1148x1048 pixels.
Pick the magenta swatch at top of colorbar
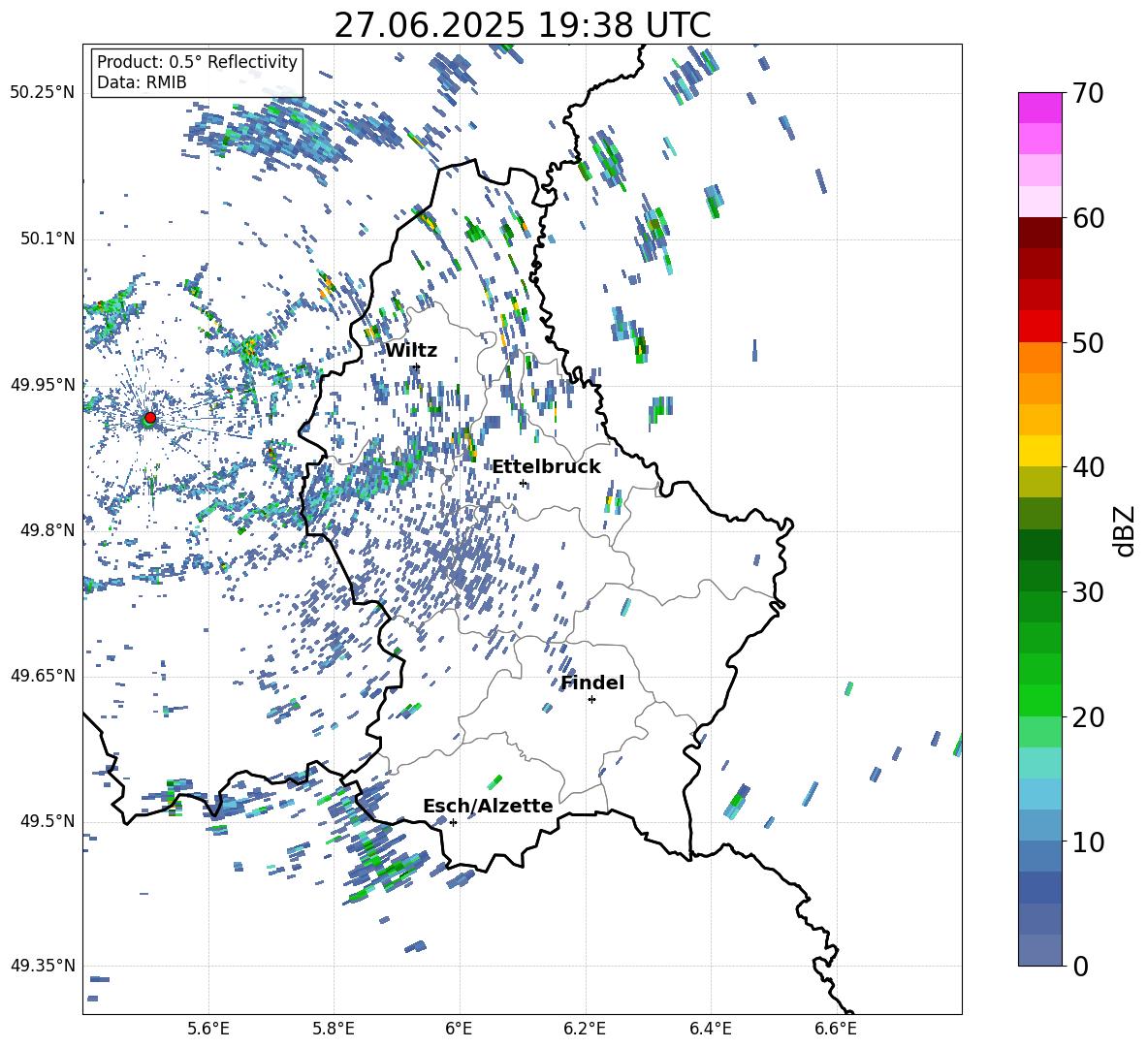tap(1039, 108)
